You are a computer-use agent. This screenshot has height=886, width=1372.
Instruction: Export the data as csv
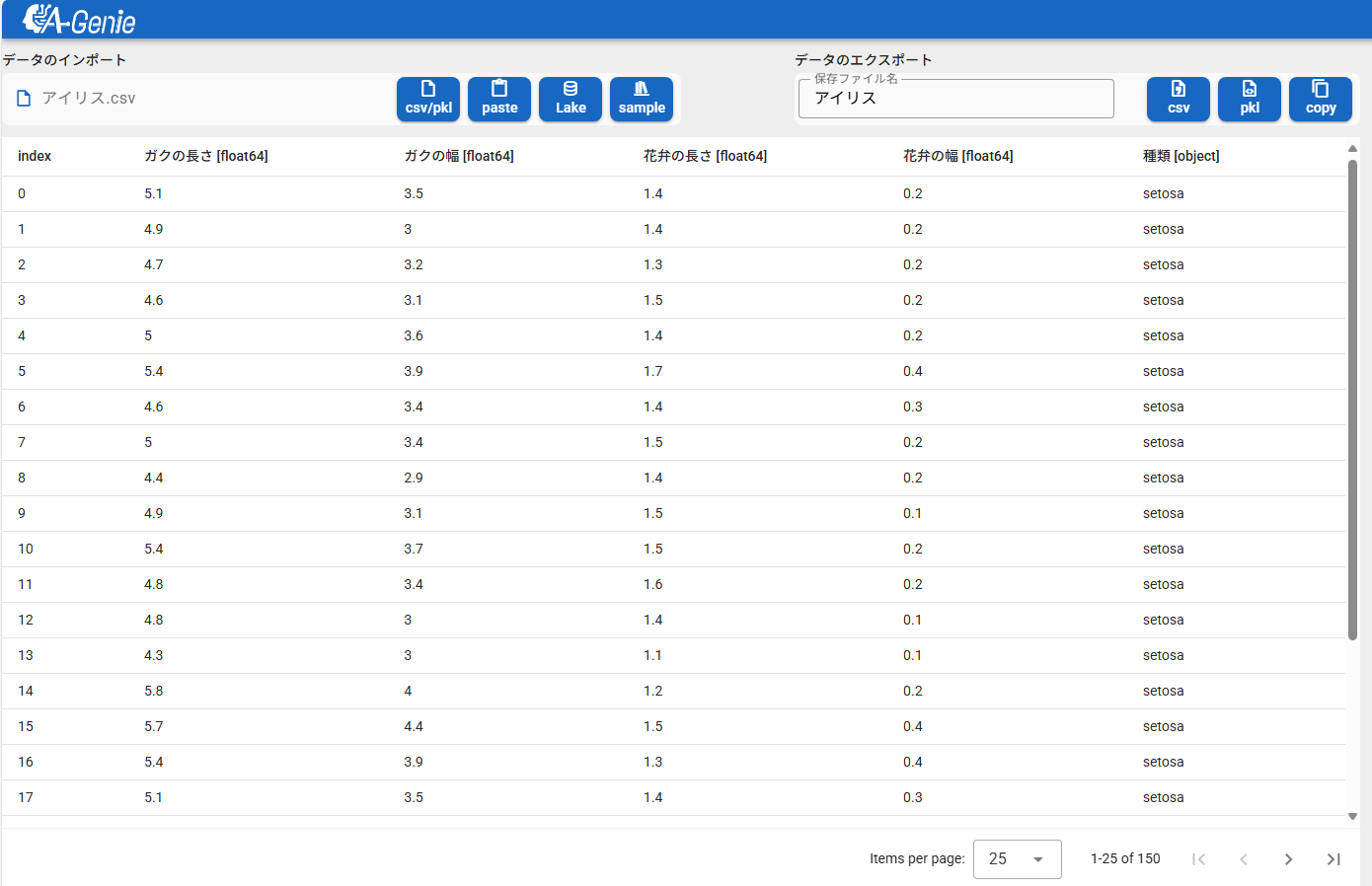point(1179,99)
